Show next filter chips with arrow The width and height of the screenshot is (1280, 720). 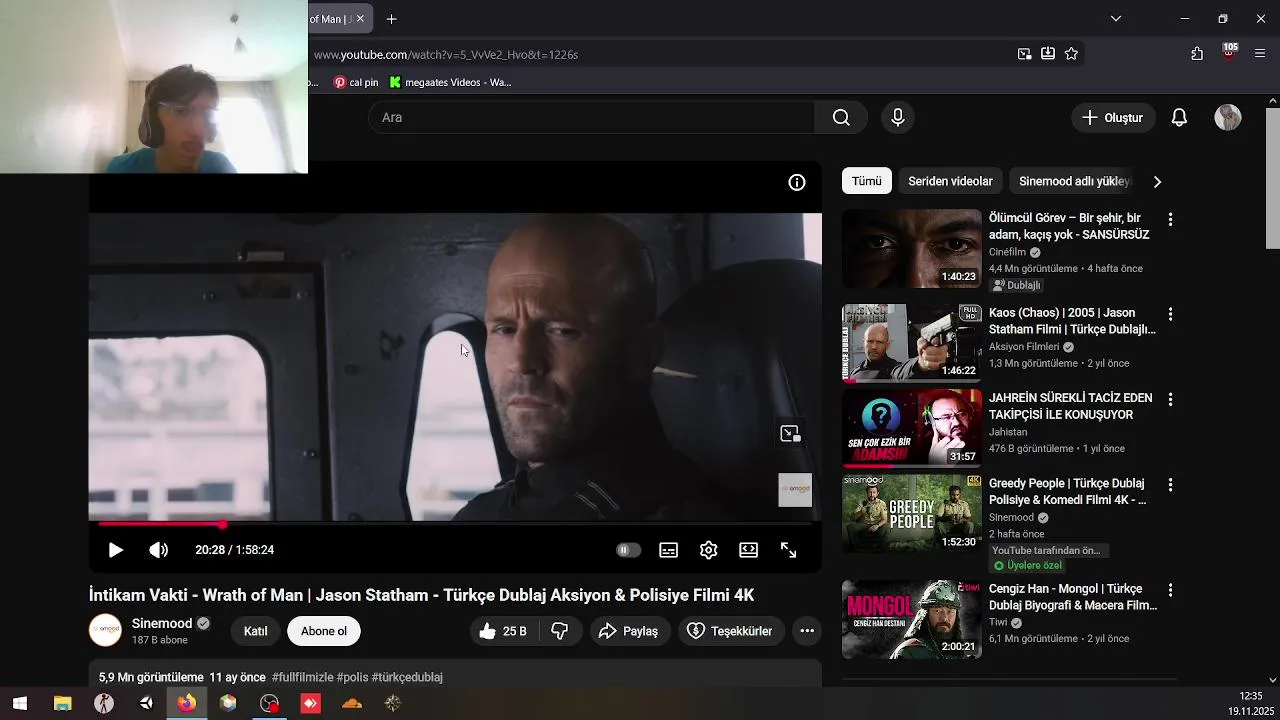1157,182
